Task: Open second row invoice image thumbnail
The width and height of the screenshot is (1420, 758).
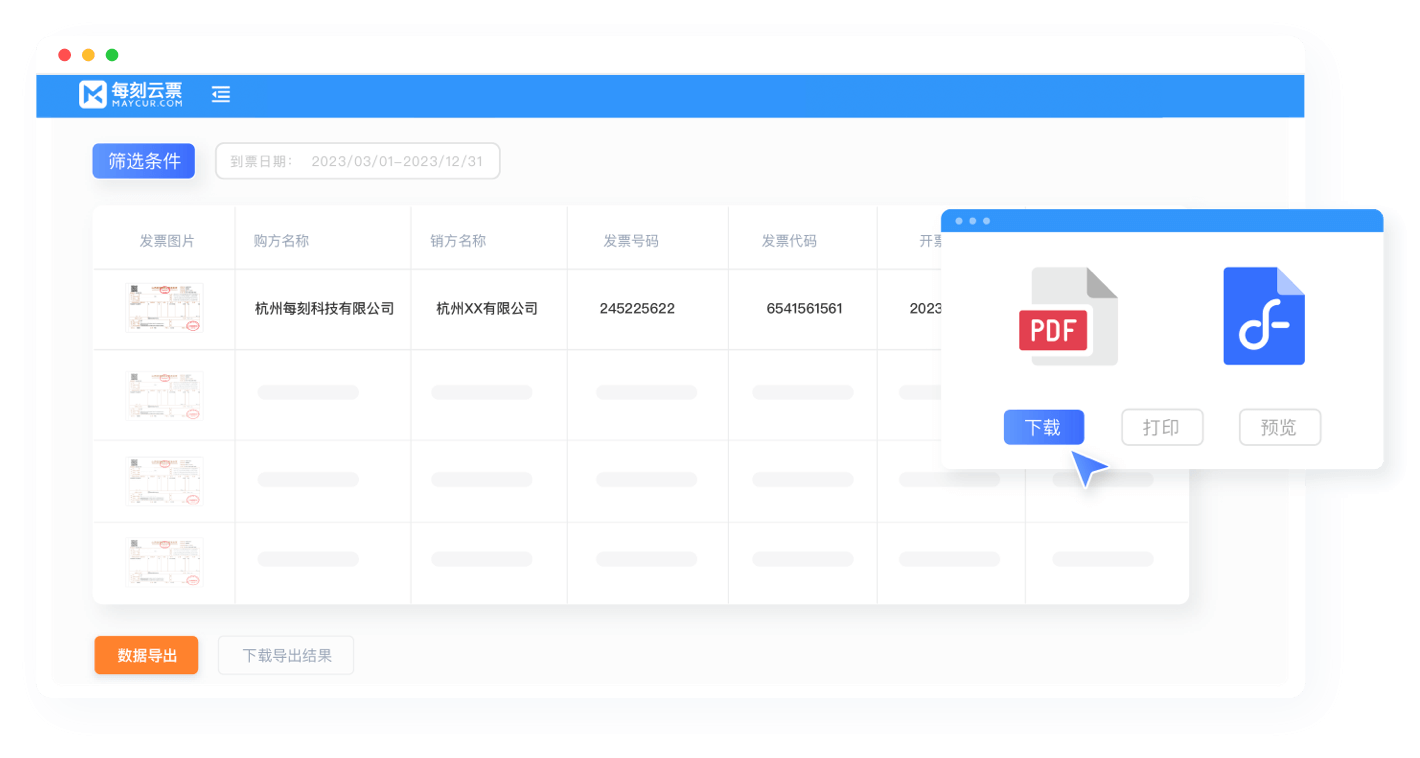Action: [x=164, y=395]
